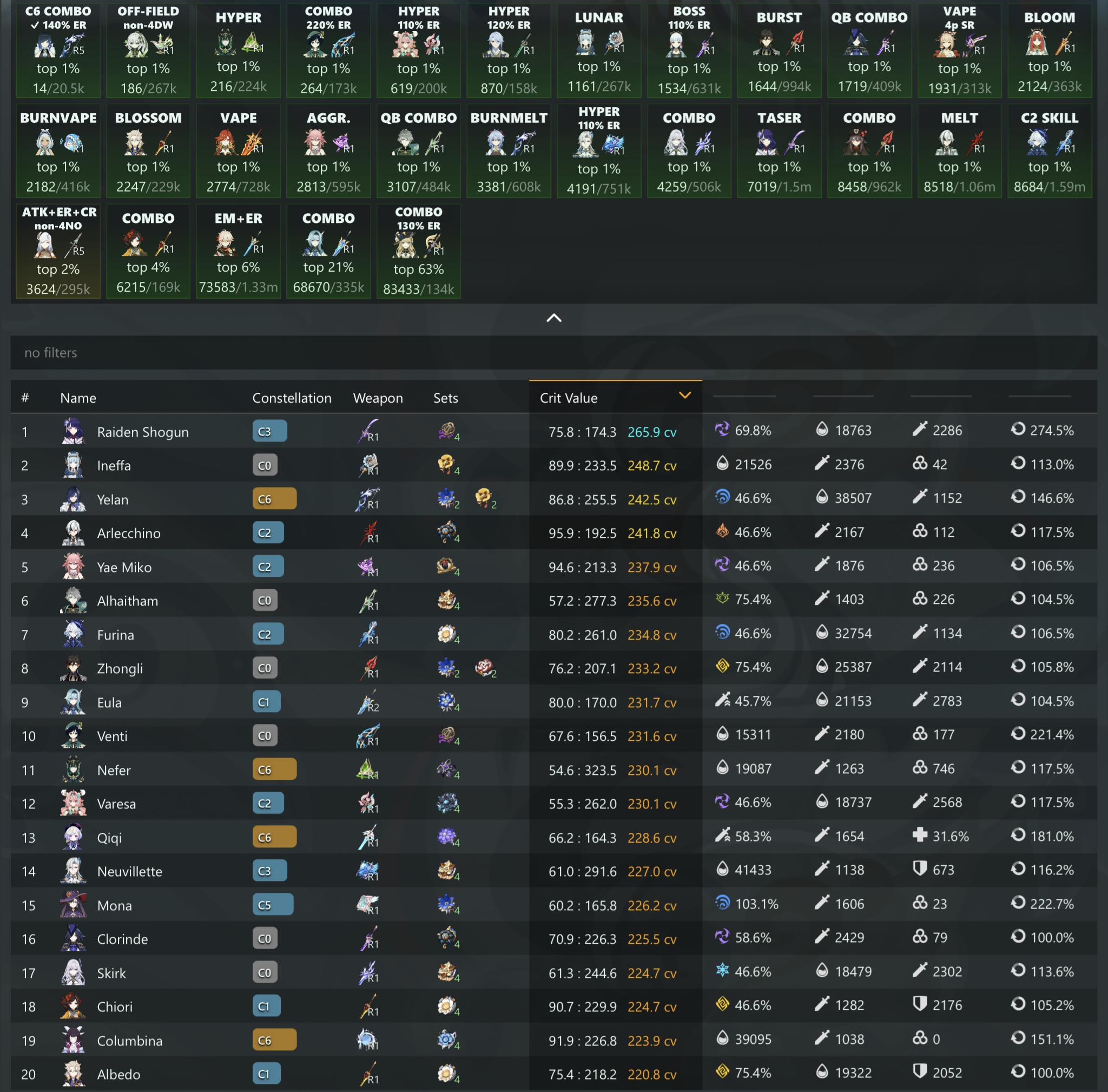The height and width of the screenshot is (1092, 1108).
Task: Select the COMBO 130% ER top 63% card
Action: 419,251
